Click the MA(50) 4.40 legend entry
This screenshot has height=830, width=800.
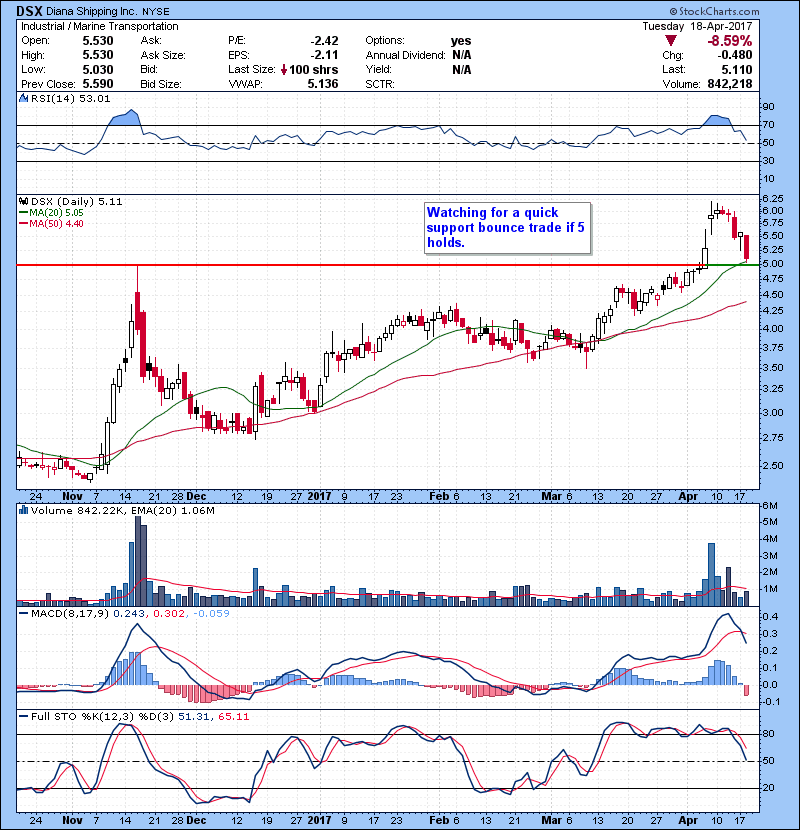click(56, 223)
